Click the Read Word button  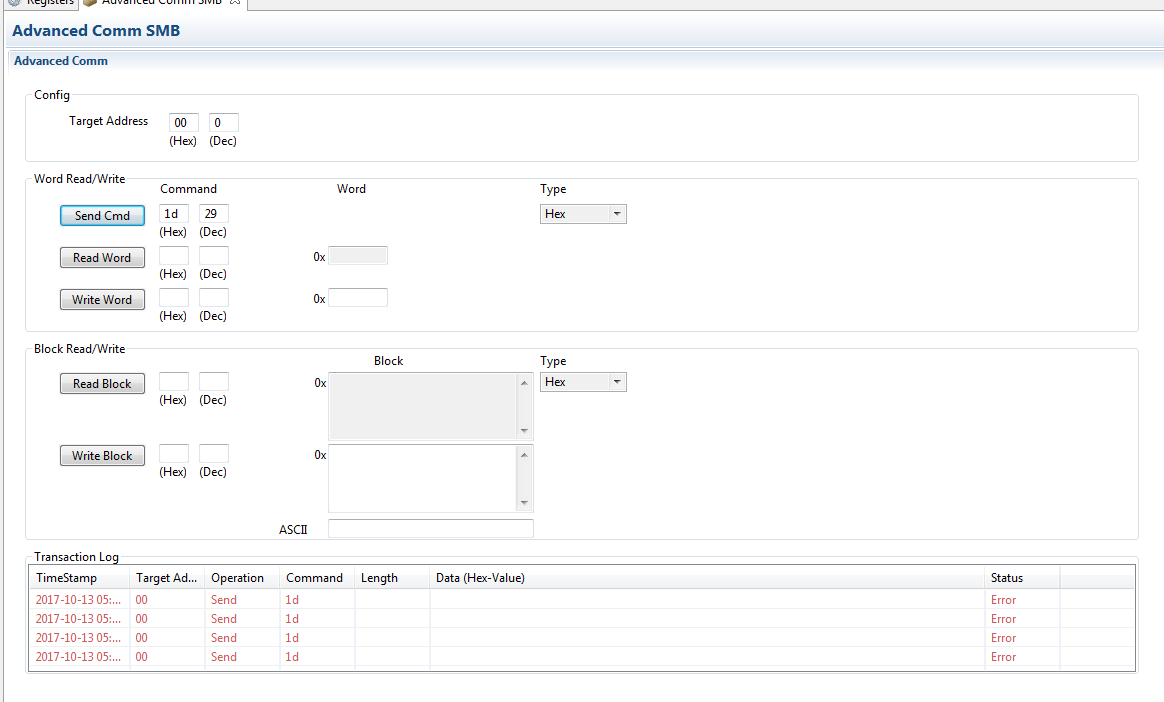(102, 257)
